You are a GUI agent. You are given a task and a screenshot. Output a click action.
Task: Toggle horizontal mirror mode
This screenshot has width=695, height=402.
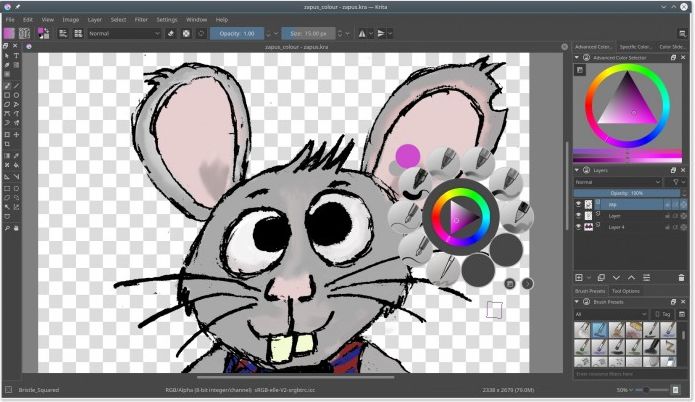[362, 34]
